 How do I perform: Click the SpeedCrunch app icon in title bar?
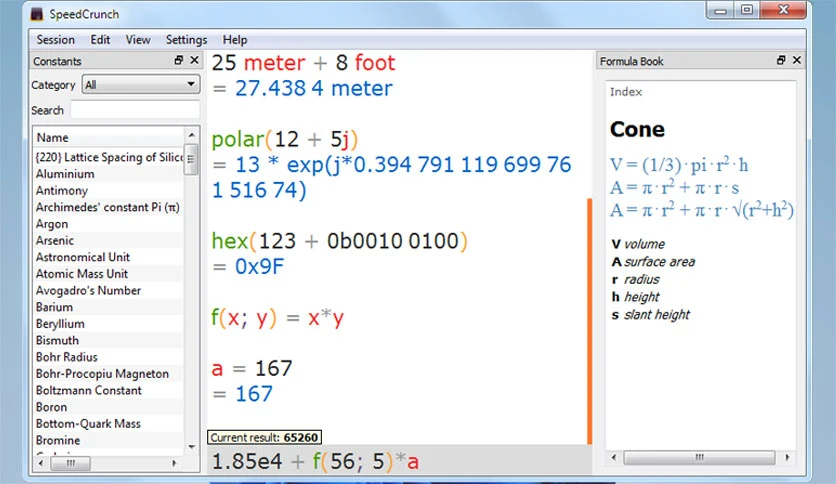[x=36, y=14]
